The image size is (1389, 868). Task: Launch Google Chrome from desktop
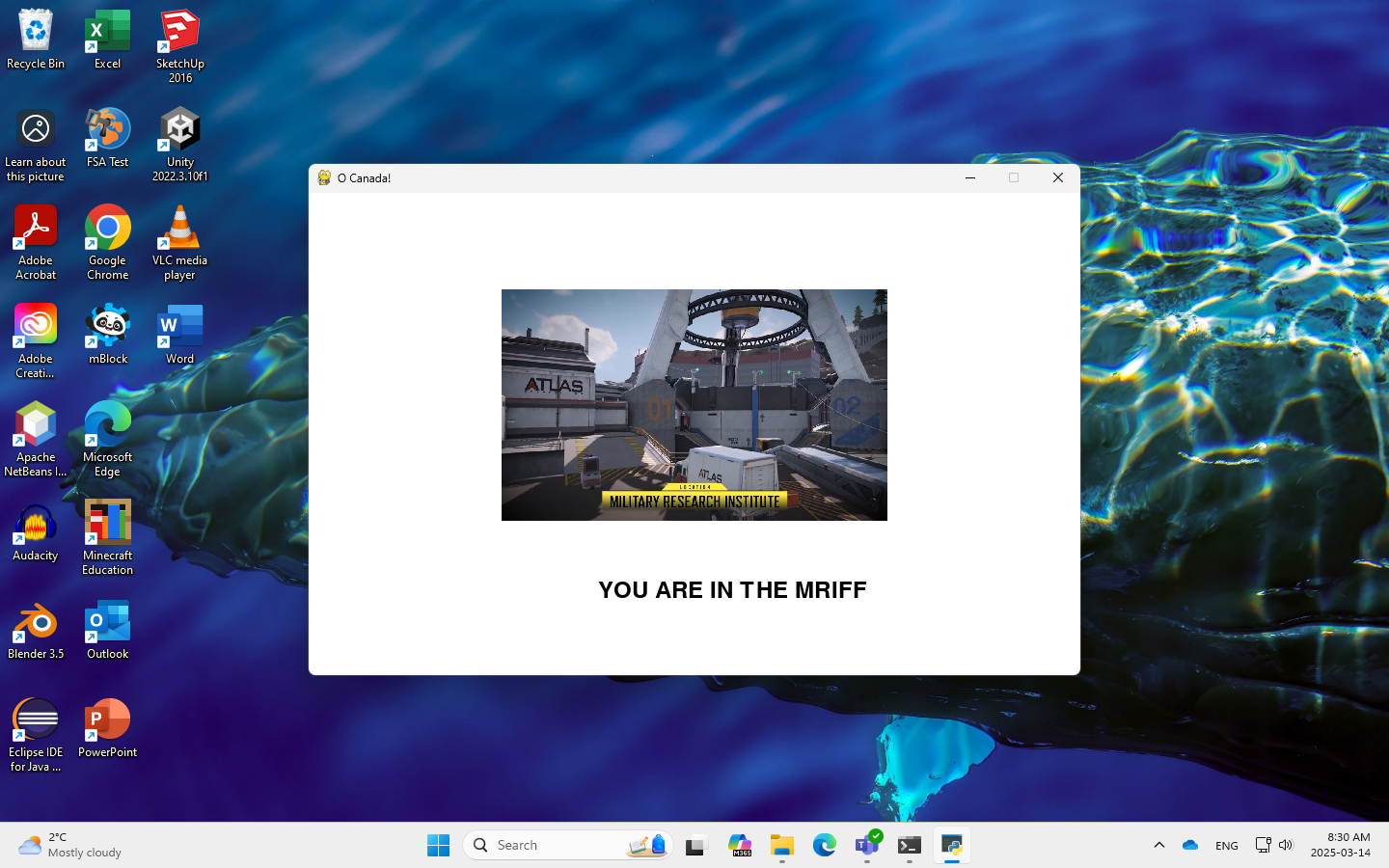107,243
